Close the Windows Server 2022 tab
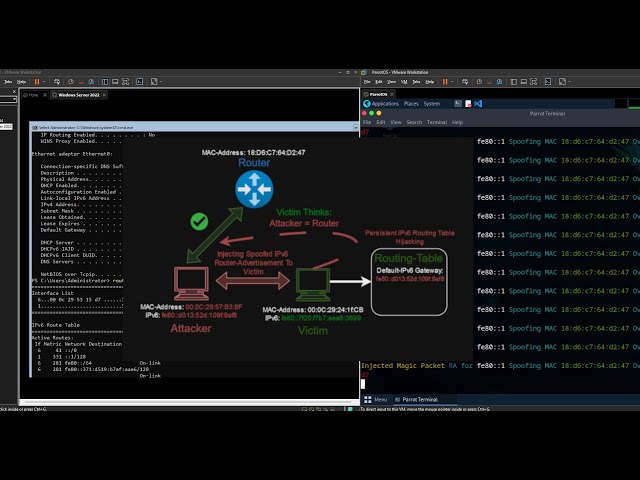 coord(104,95)
